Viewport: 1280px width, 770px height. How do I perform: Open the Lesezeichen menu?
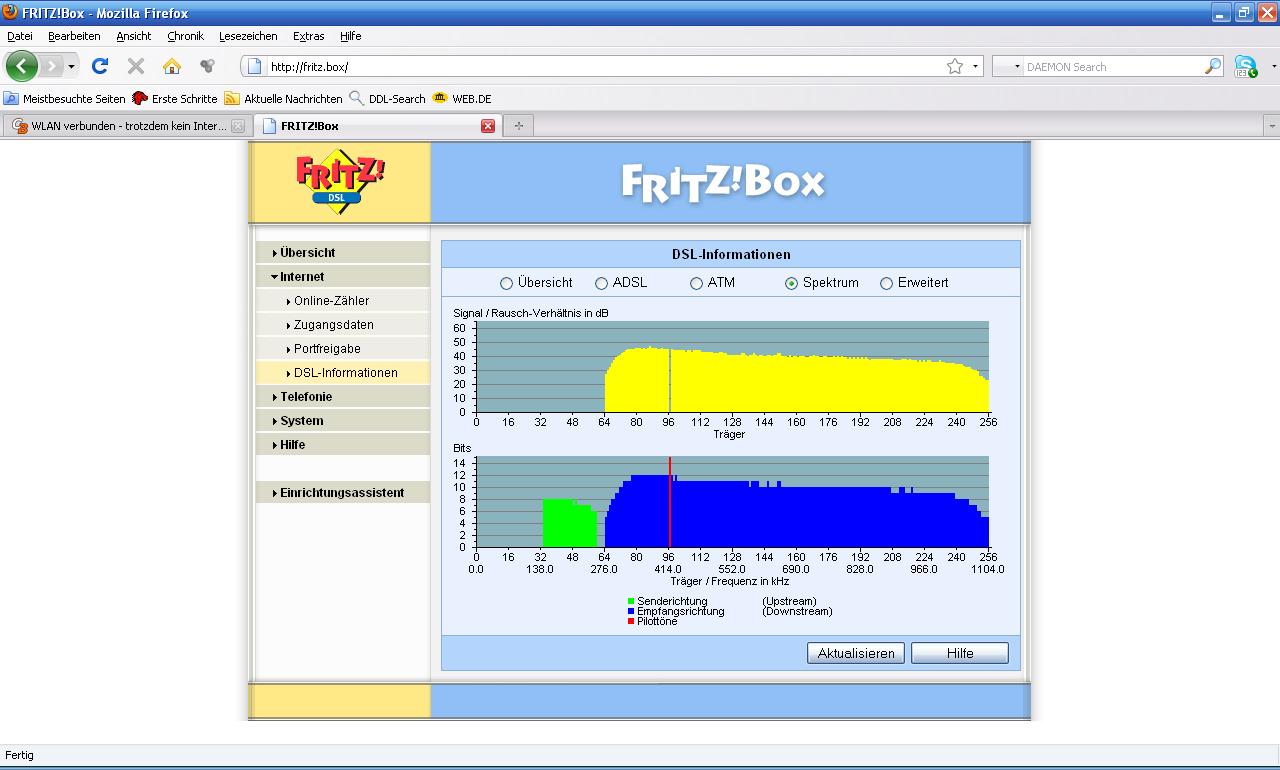point(248,36)
